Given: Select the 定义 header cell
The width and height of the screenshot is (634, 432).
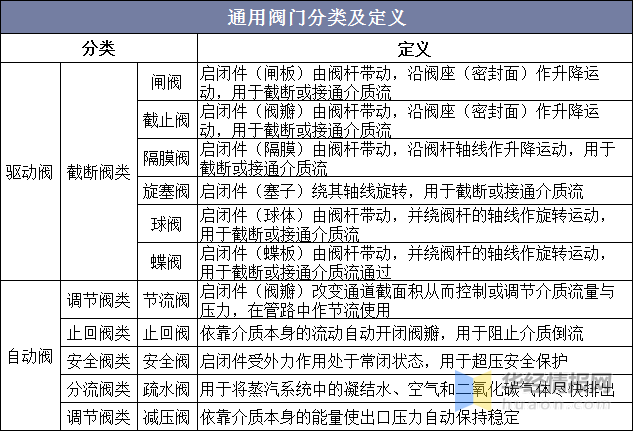Looking at the screenshot, I should [x=415, y=49].
